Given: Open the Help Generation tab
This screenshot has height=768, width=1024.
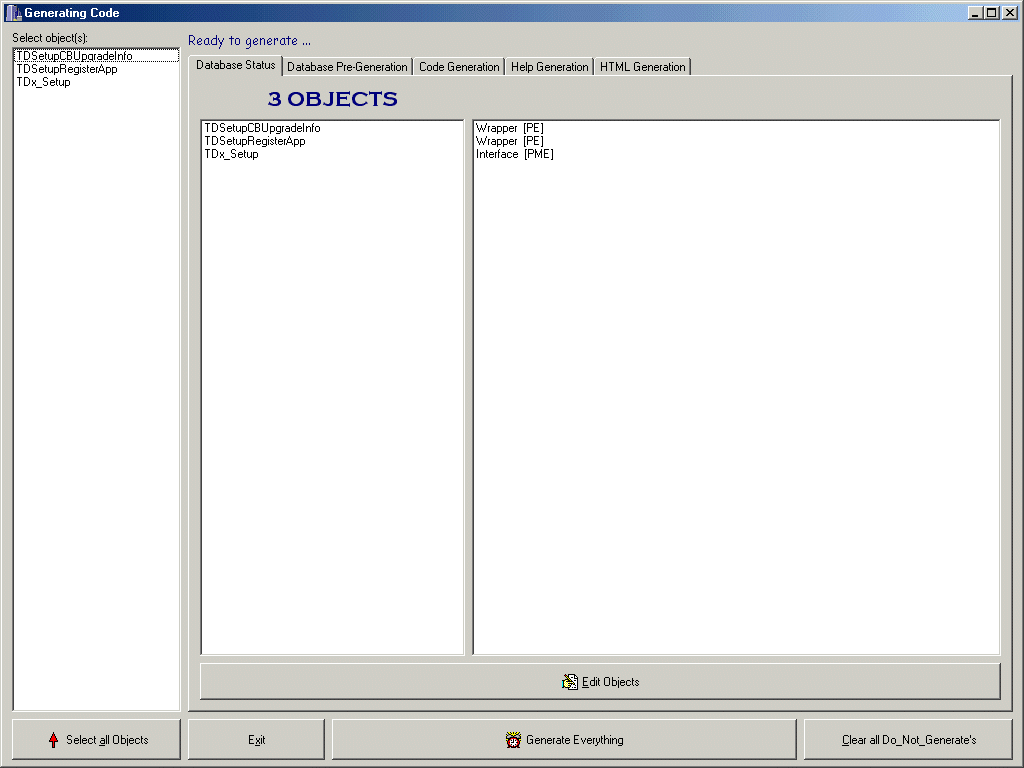Looking at the screenshot, I should pos(549,67).
